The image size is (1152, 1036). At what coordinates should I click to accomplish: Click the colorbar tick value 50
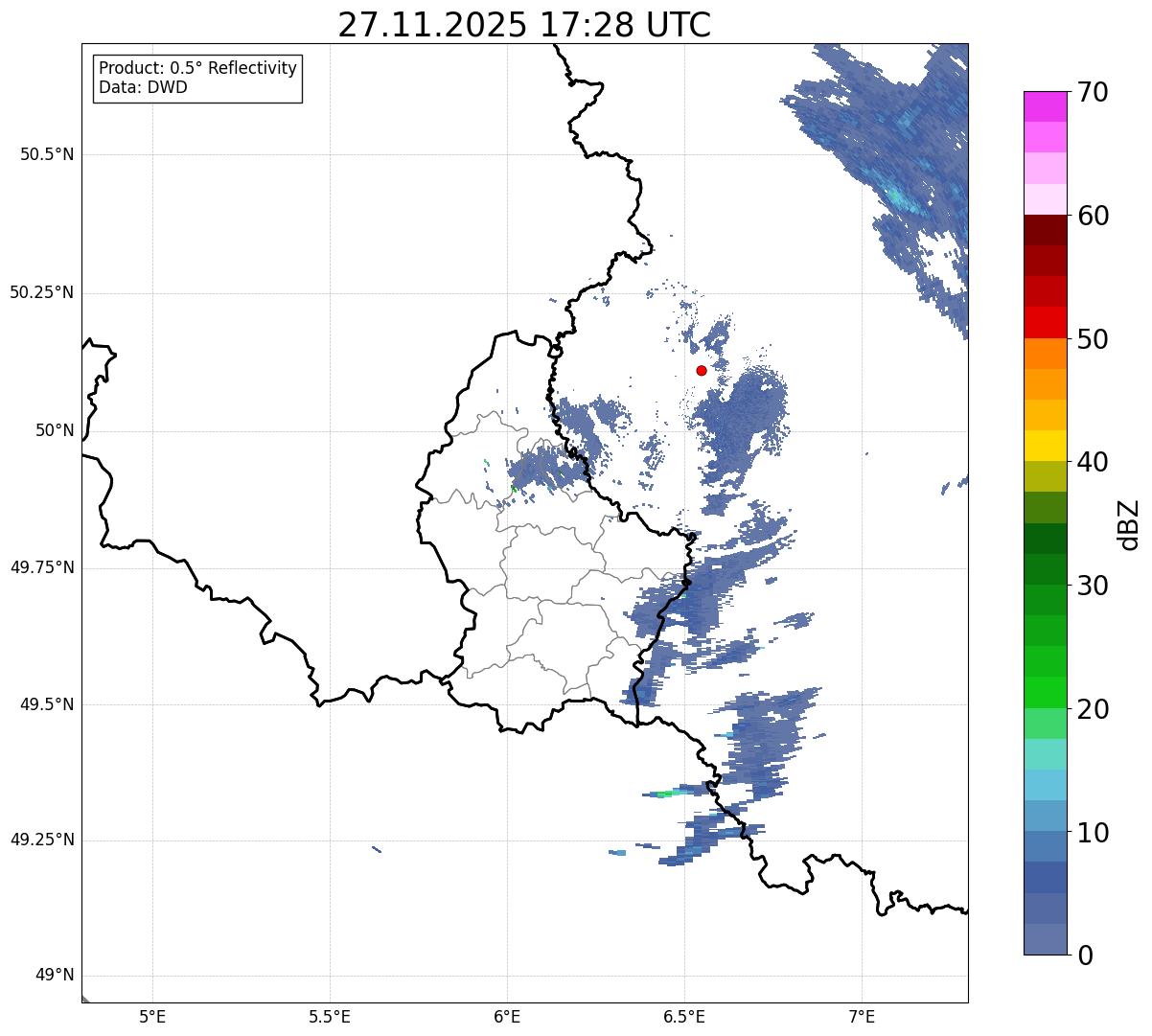(x=1093, y=339)
